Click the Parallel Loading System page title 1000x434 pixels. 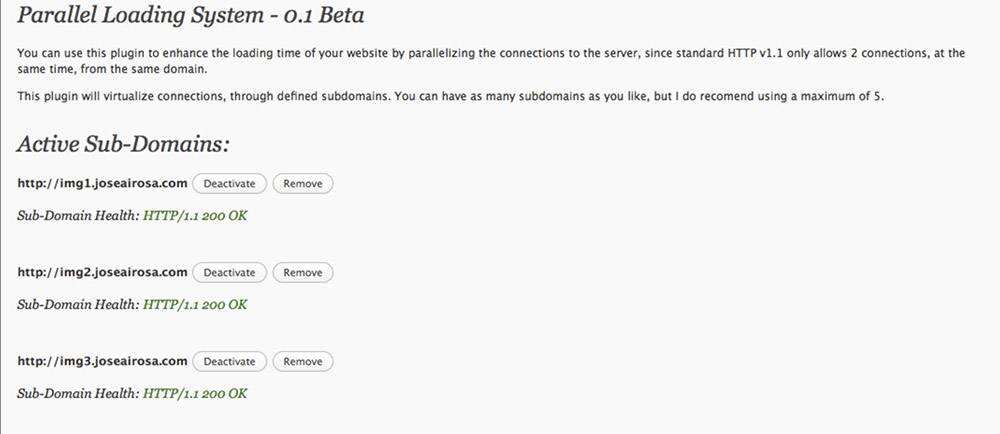coord(190,17)
